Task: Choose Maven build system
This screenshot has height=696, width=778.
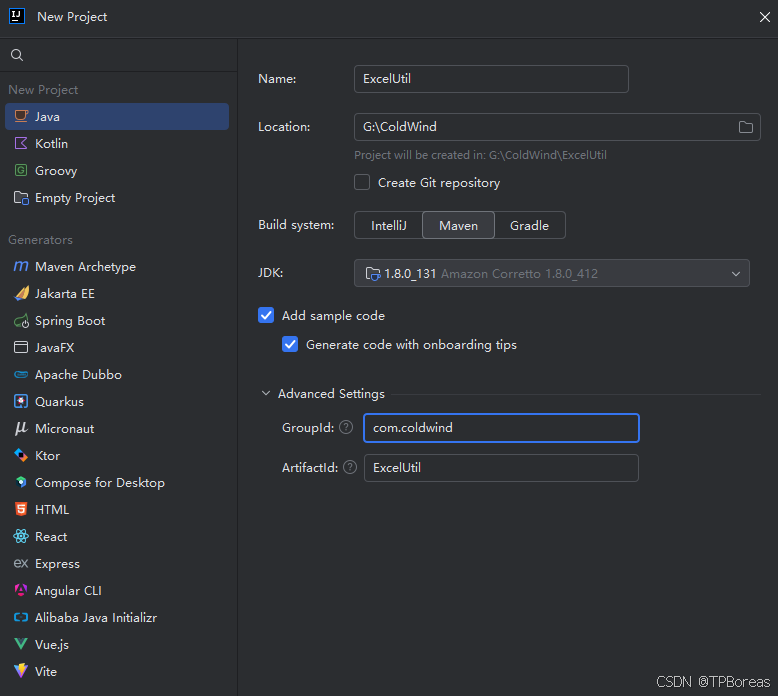Action: pyautogui.click(x=458, y=226)
